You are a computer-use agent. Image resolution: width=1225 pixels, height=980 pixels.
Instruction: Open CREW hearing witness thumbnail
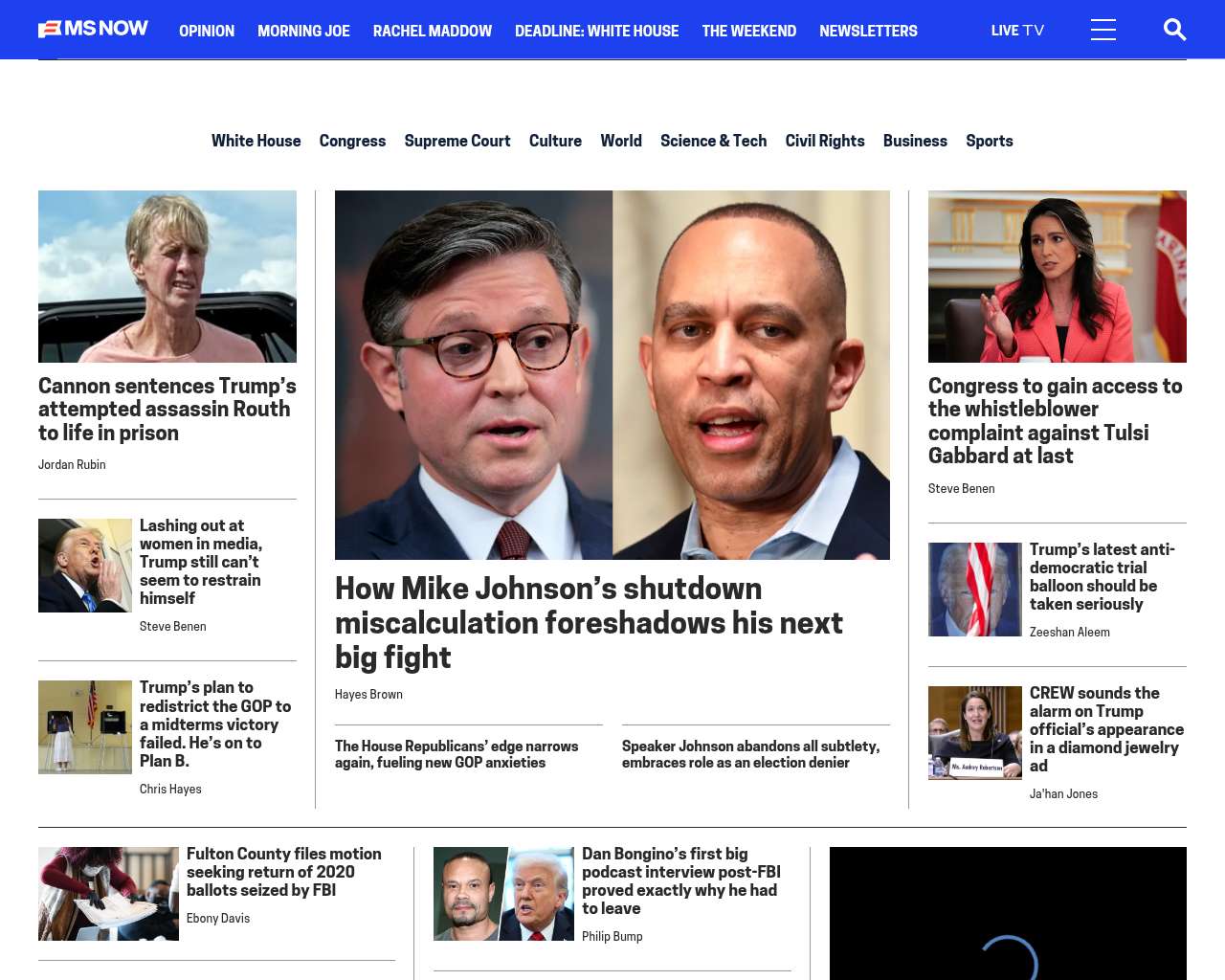click(x=975, y=733)
